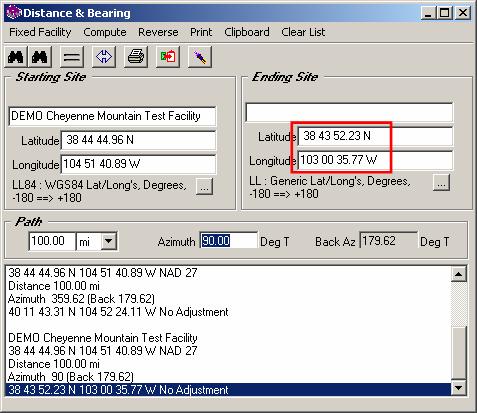Open the distance units dropdown arrow
Screen dimensions: 477x413
109,241
